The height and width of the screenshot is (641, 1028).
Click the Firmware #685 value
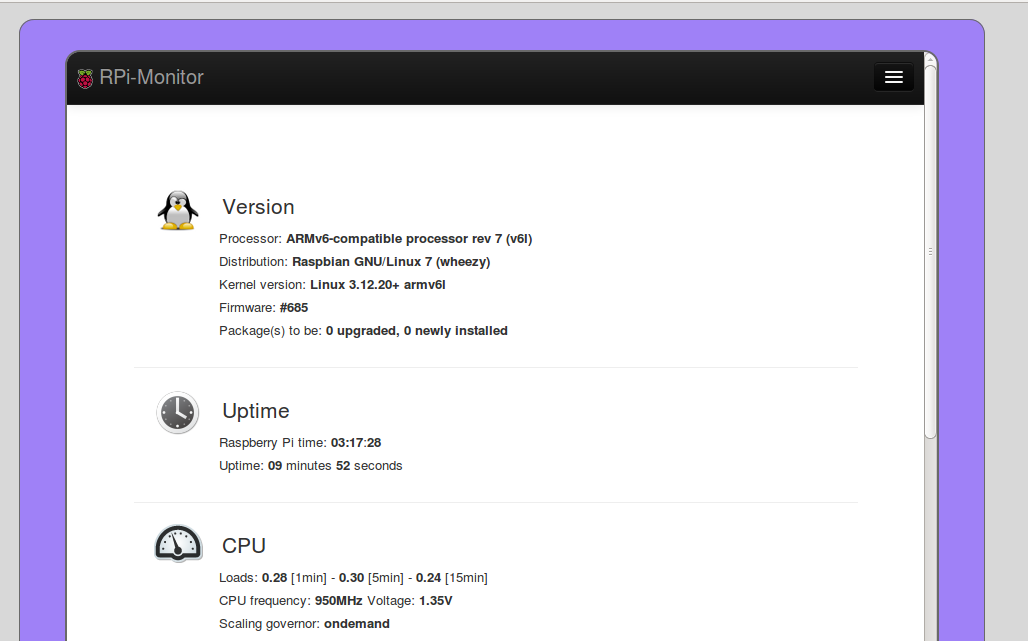(x=294, y=307)
